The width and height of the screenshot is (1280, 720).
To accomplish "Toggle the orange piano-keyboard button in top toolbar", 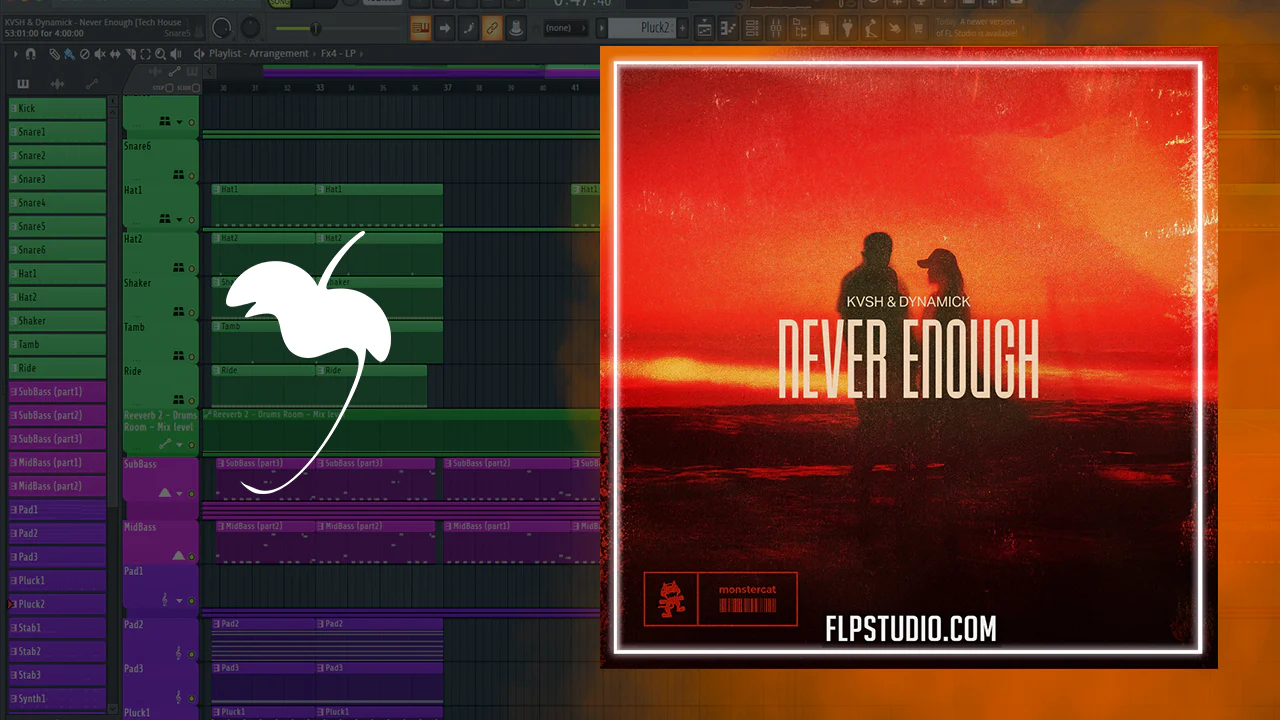I will tap(421, 28).
